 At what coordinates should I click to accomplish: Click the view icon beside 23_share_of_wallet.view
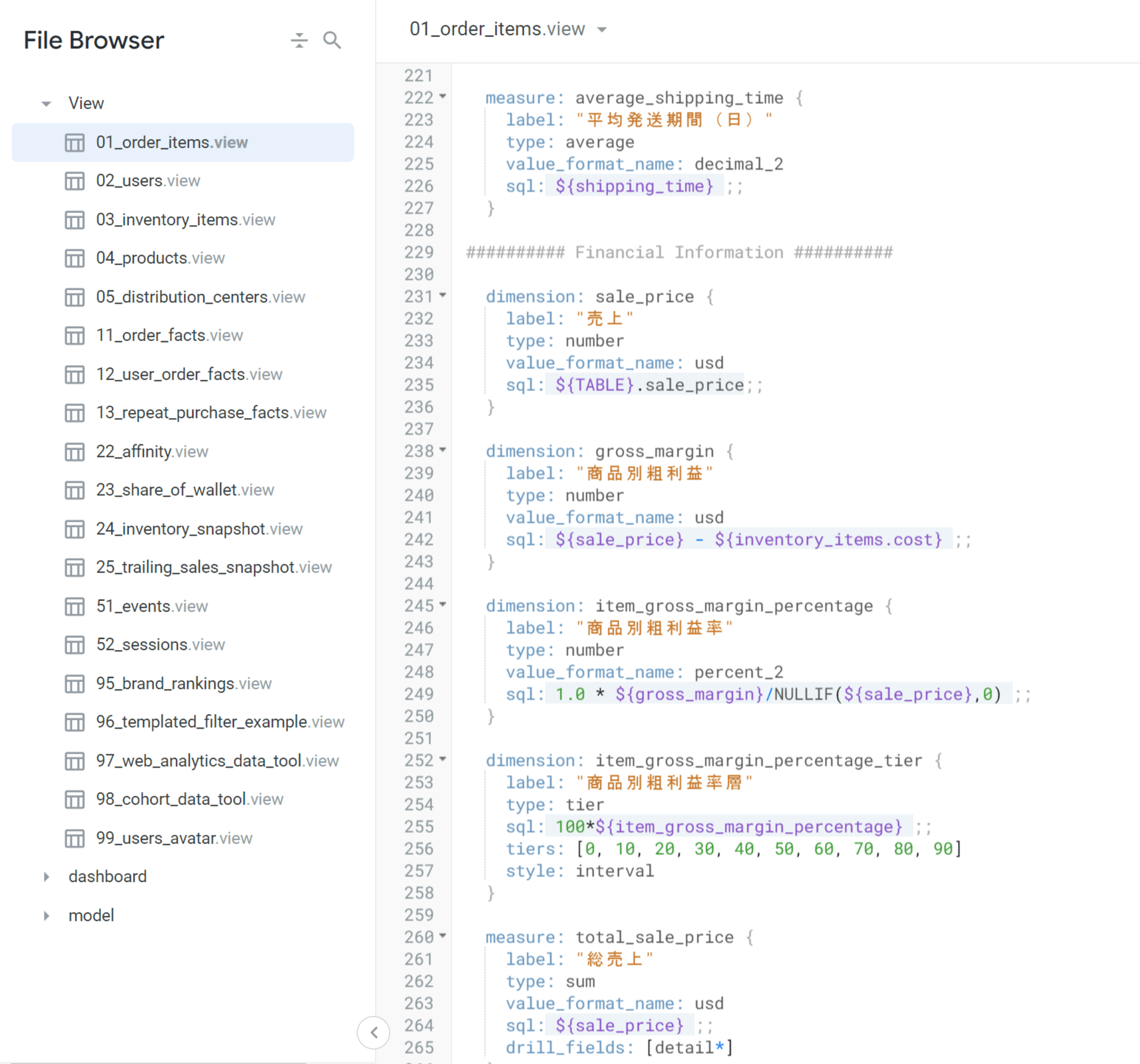(x=75, y=490)
